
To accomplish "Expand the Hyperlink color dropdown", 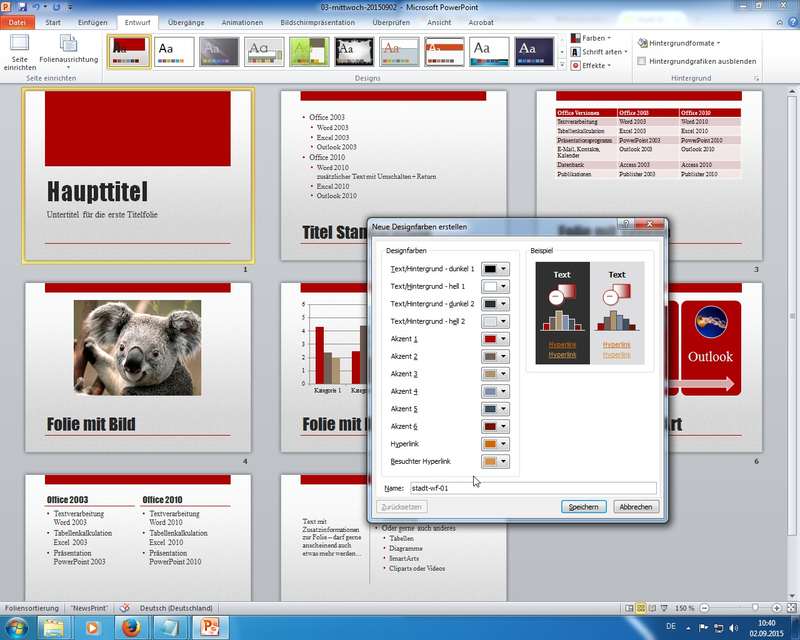I will (x=496, y=444).
